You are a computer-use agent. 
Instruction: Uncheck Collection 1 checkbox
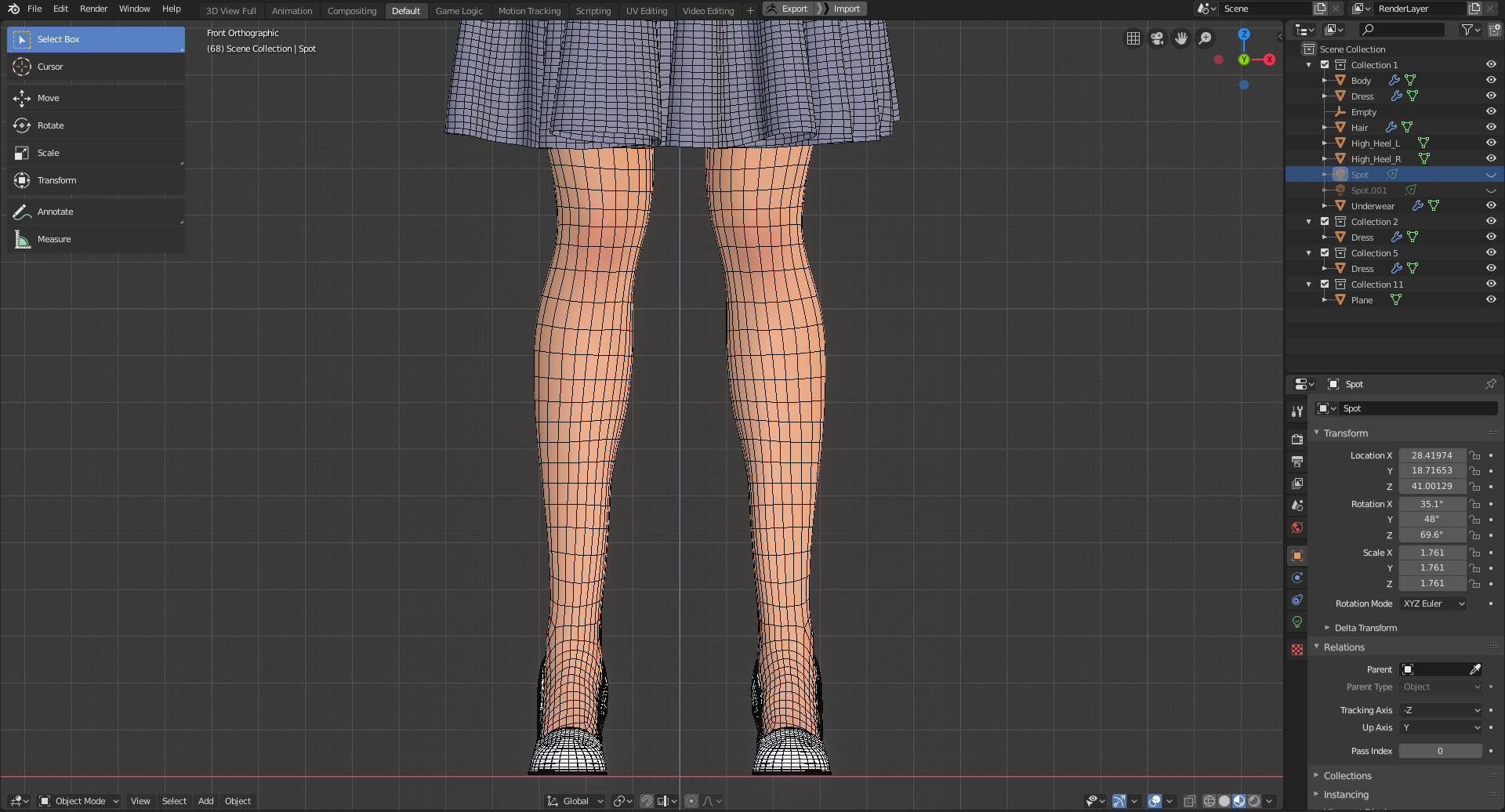pos(1325,64)
